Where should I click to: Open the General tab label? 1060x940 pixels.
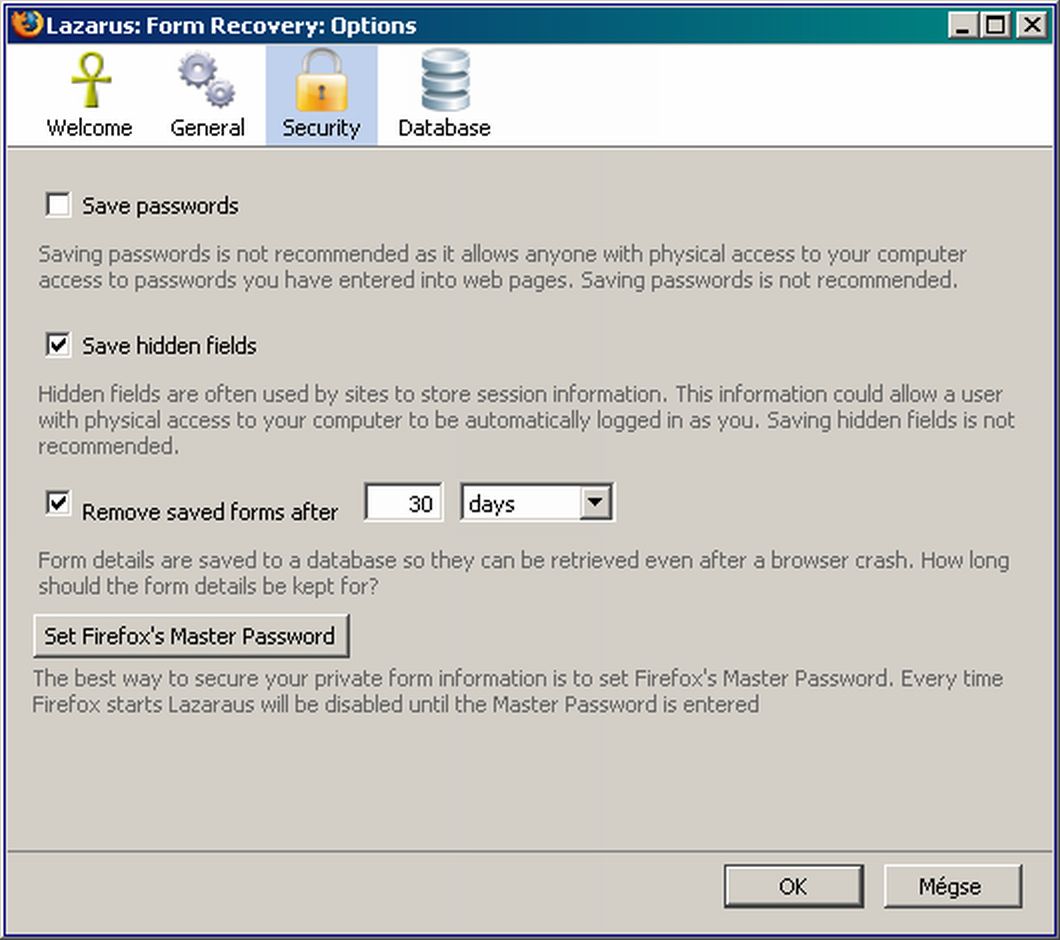tap(207, 128)
